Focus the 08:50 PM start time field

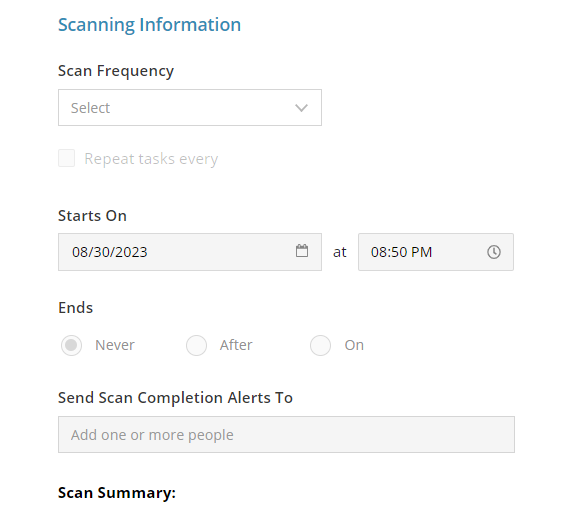point(436,252)
